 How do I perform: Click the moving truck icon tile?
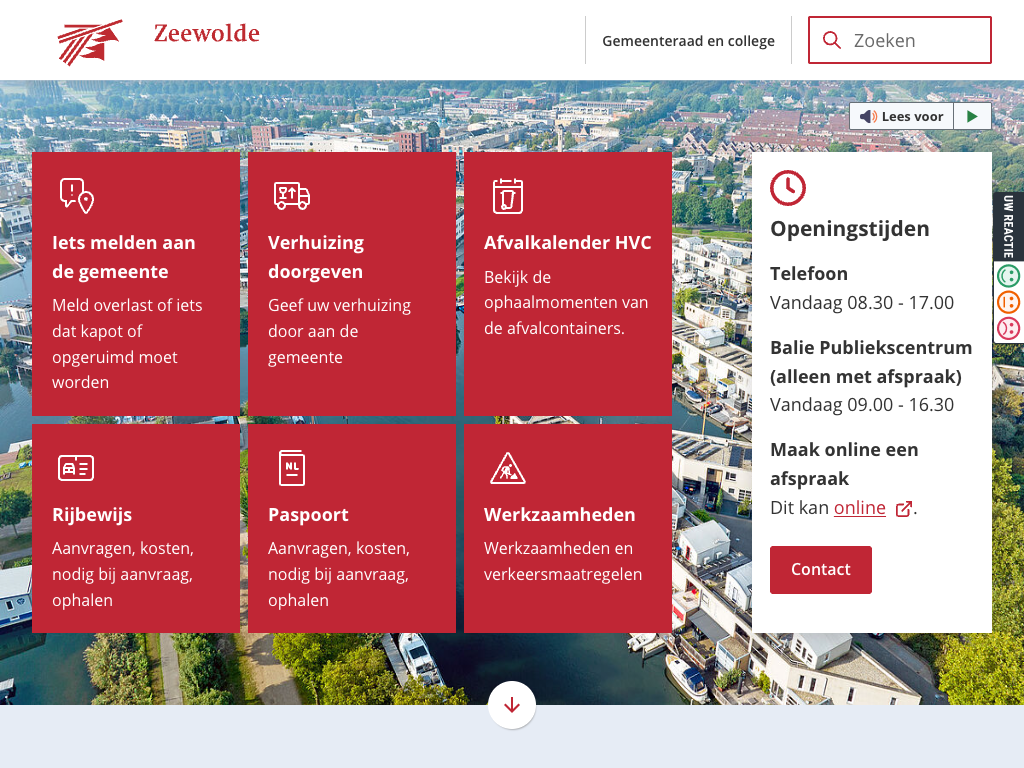(291, 196)
